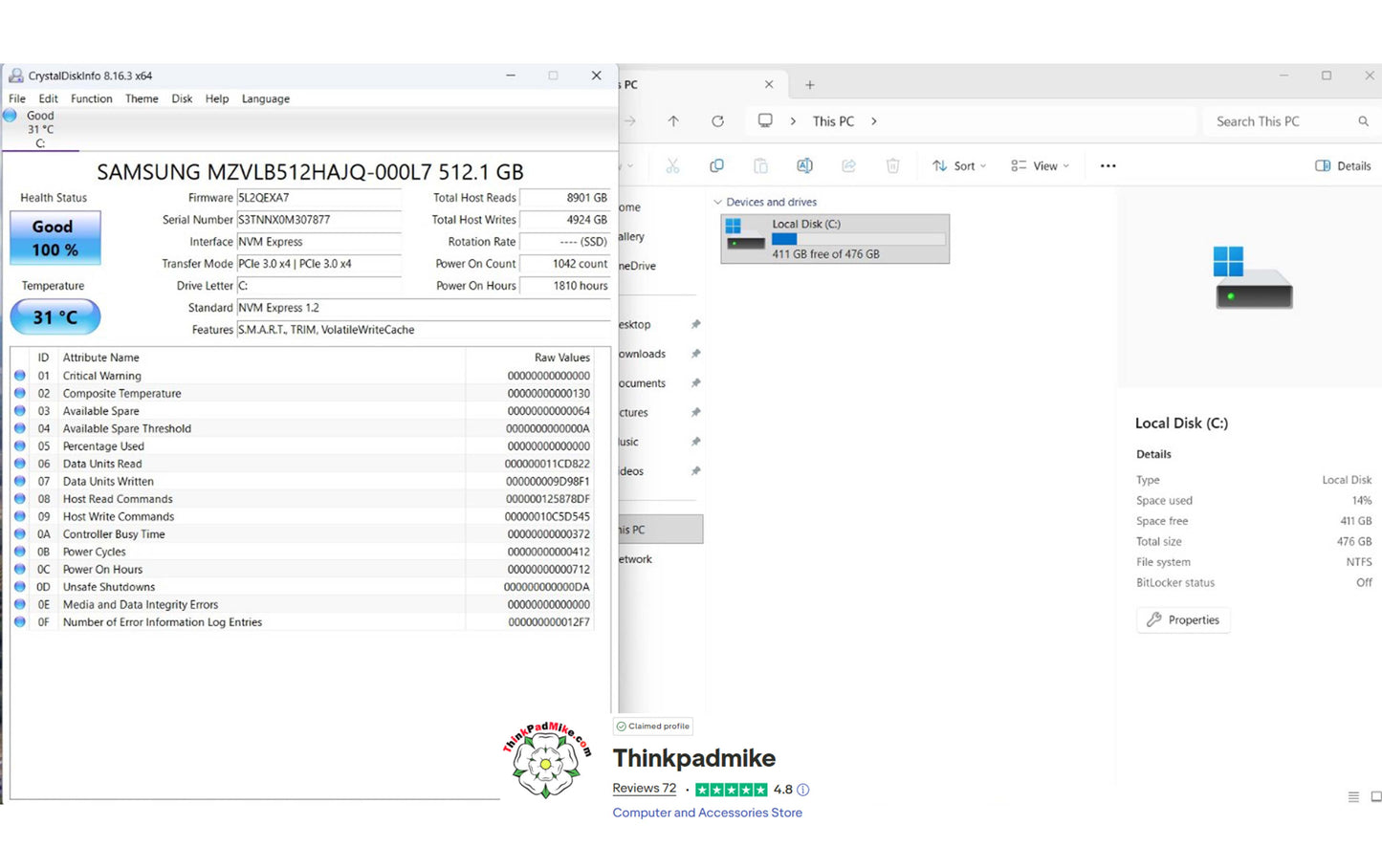The image size is (1382, 868).
Task: Open the Disk menu in CrystalDiskInfo
Action: pos(182,98)
